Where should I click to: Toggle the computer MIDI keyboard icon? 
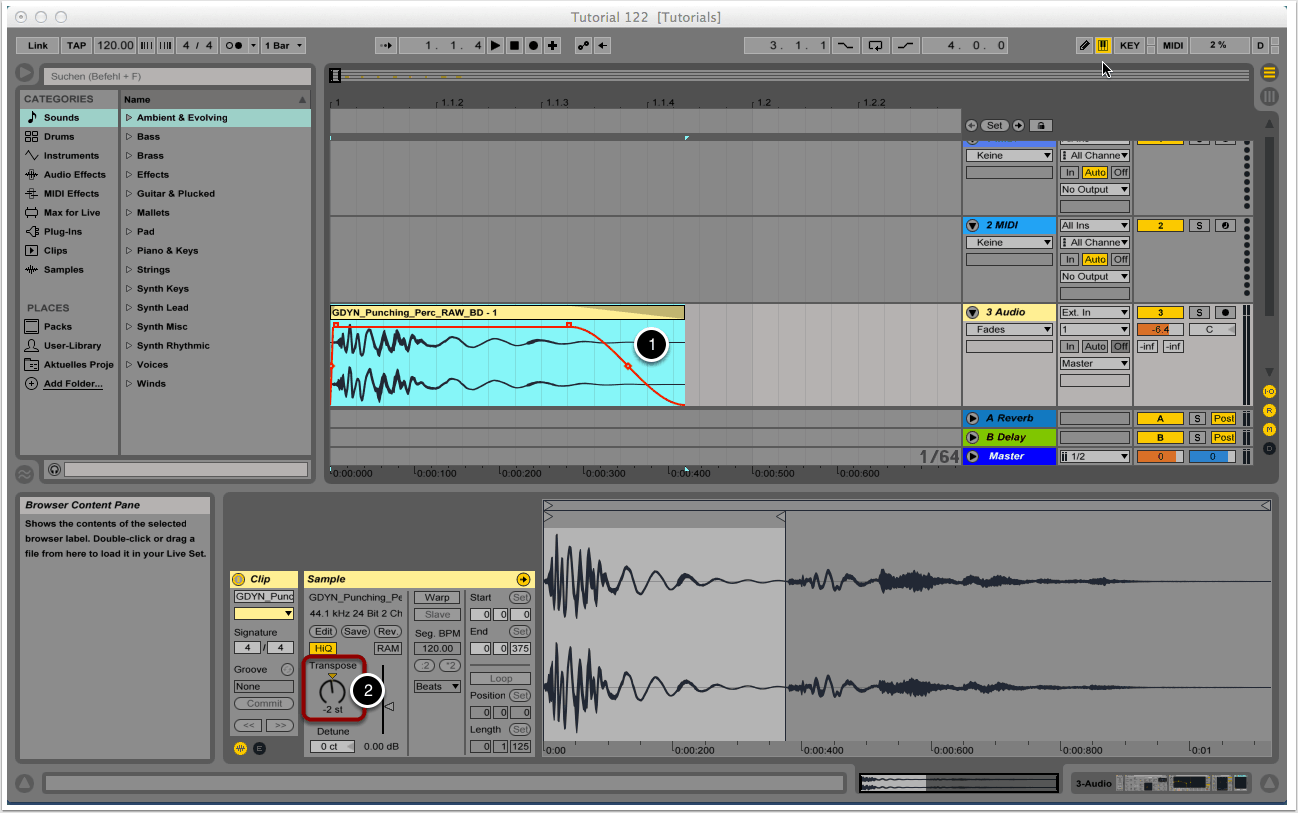click(1103, 46)
